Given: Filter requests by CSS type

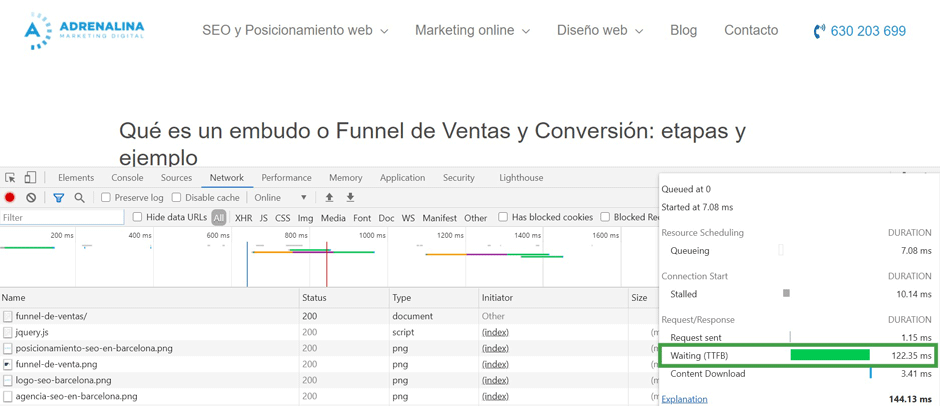Looking at the screenshot, I should (283, 218).
